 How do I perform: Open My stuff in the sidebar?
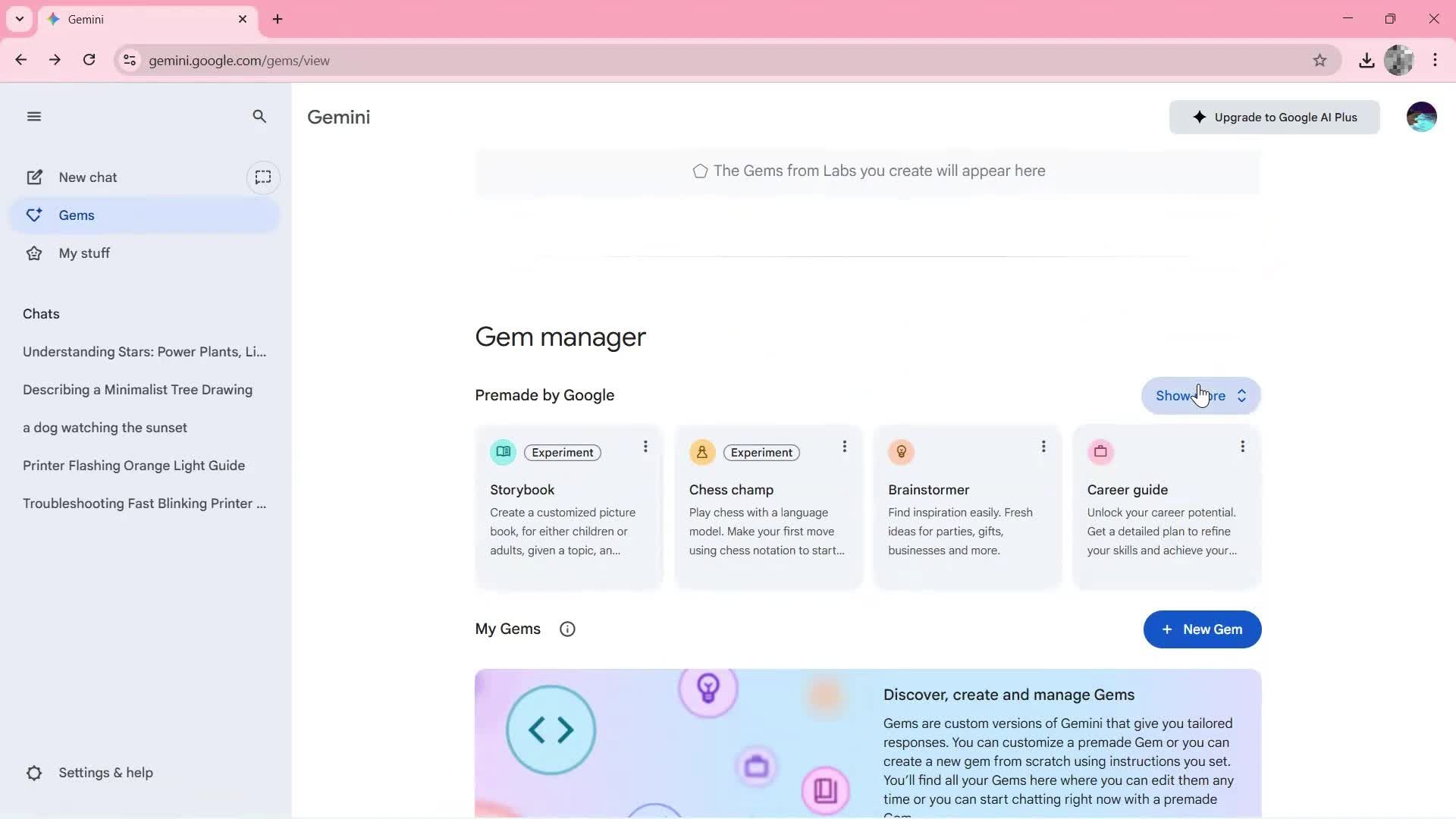84,253
